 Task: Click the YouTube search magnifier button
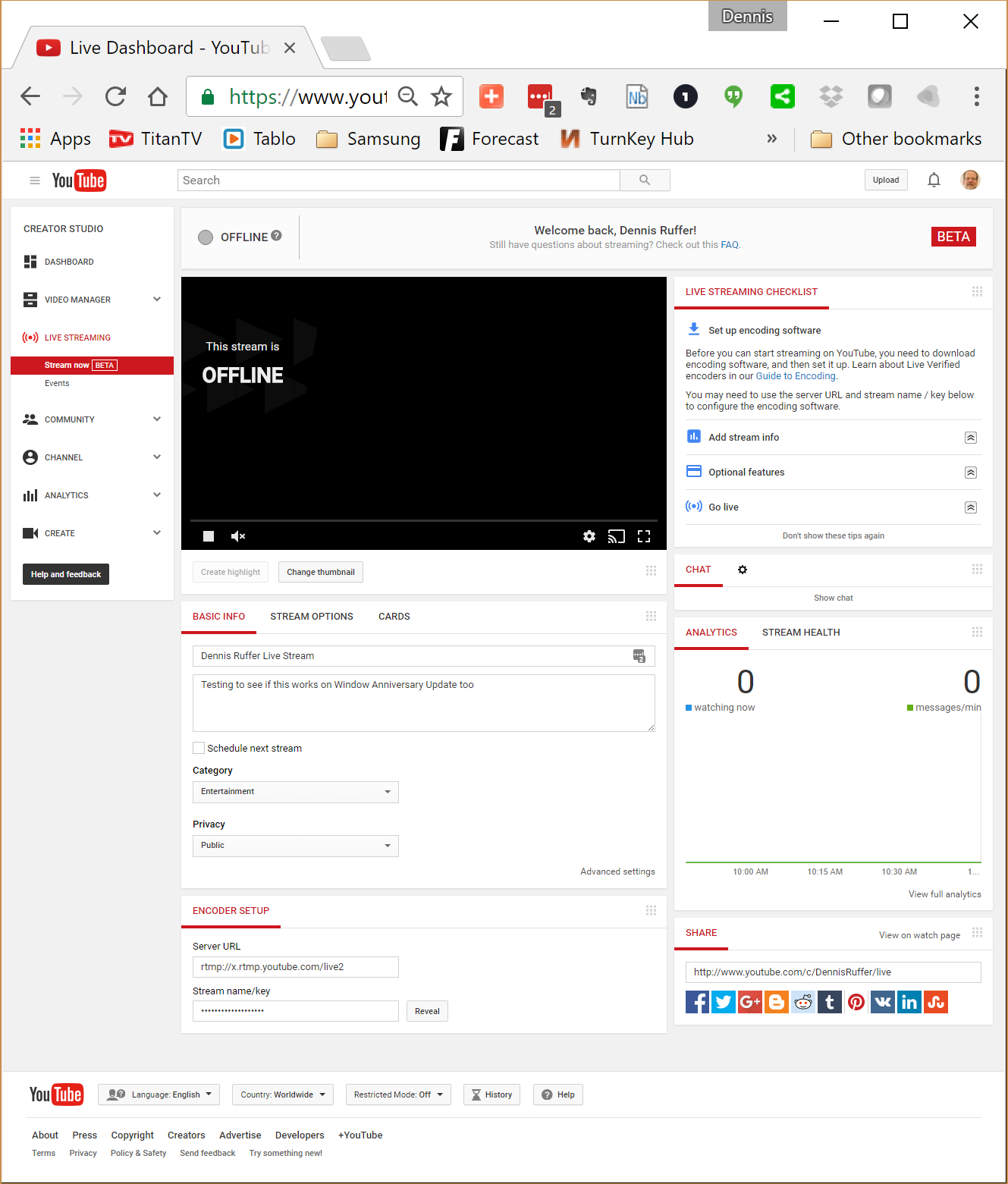(645, 180)
